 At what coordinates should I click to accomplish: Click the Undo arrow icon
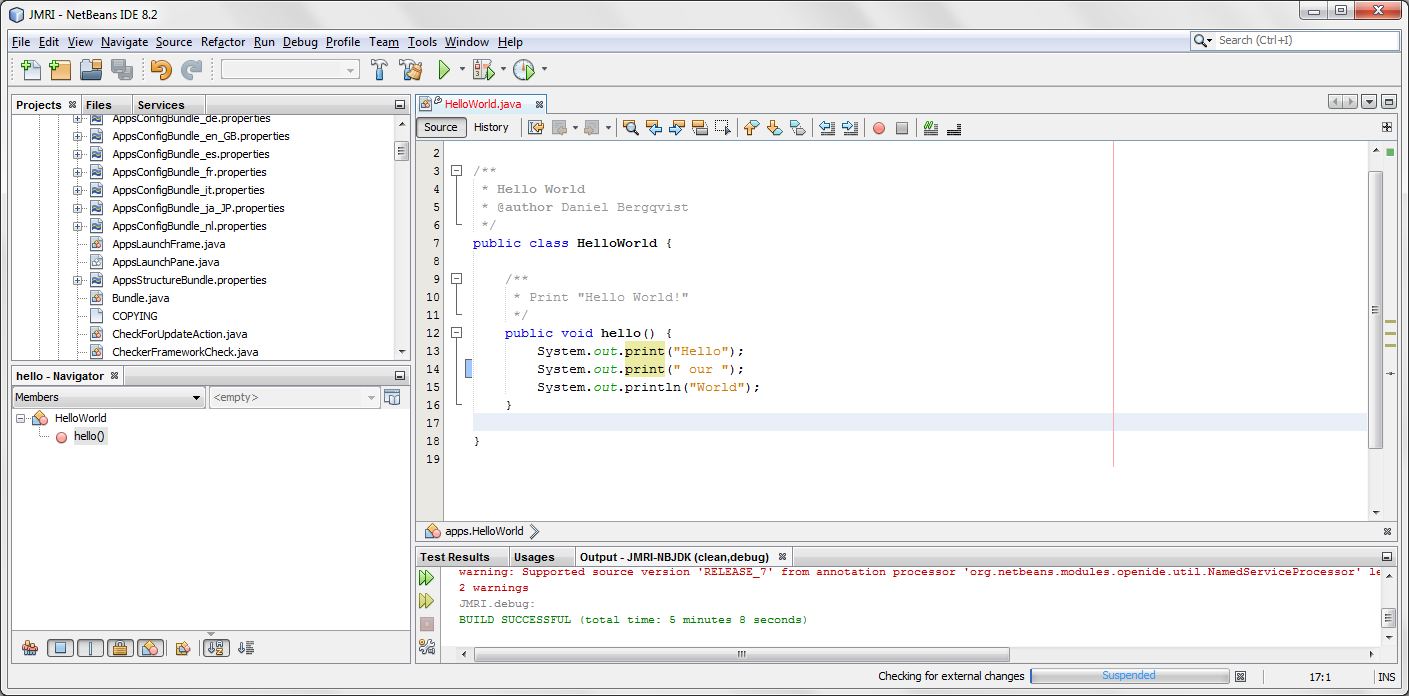tap(161, 70)
